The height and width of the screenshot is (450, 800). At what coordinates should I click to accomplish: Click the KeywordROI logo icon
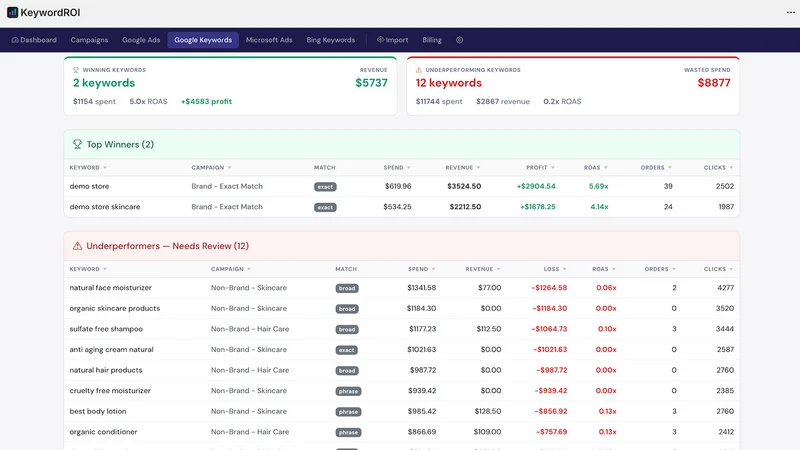(12, 12)
